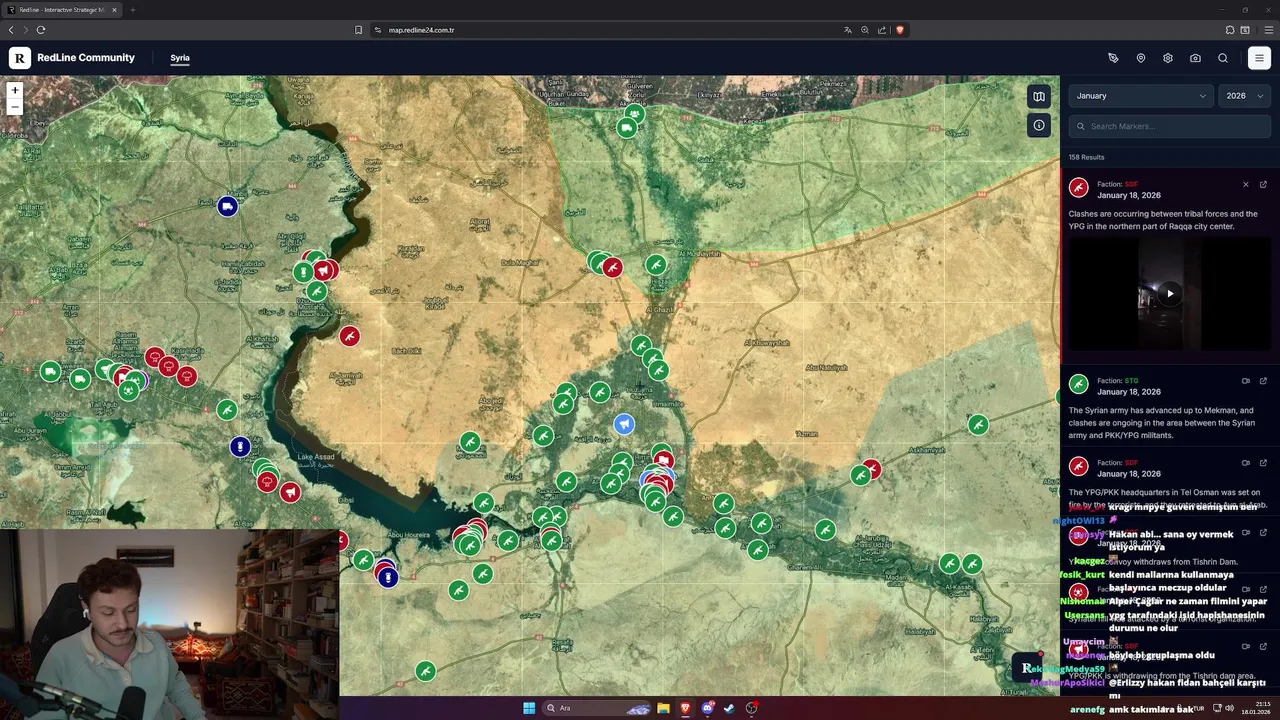The width and height of the screenshot is (1280, 720).
Task: Zoom out the map with minus button
Action: [x=15, y=106]
